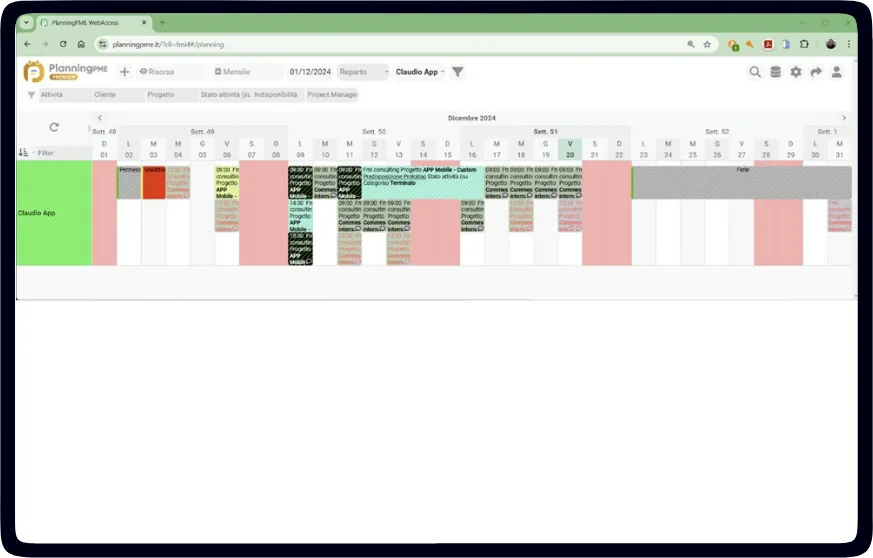The width and height of the screenshot is (873, 558).
Task: Click the Sett. 52 week header
Action: pos(717,131)
